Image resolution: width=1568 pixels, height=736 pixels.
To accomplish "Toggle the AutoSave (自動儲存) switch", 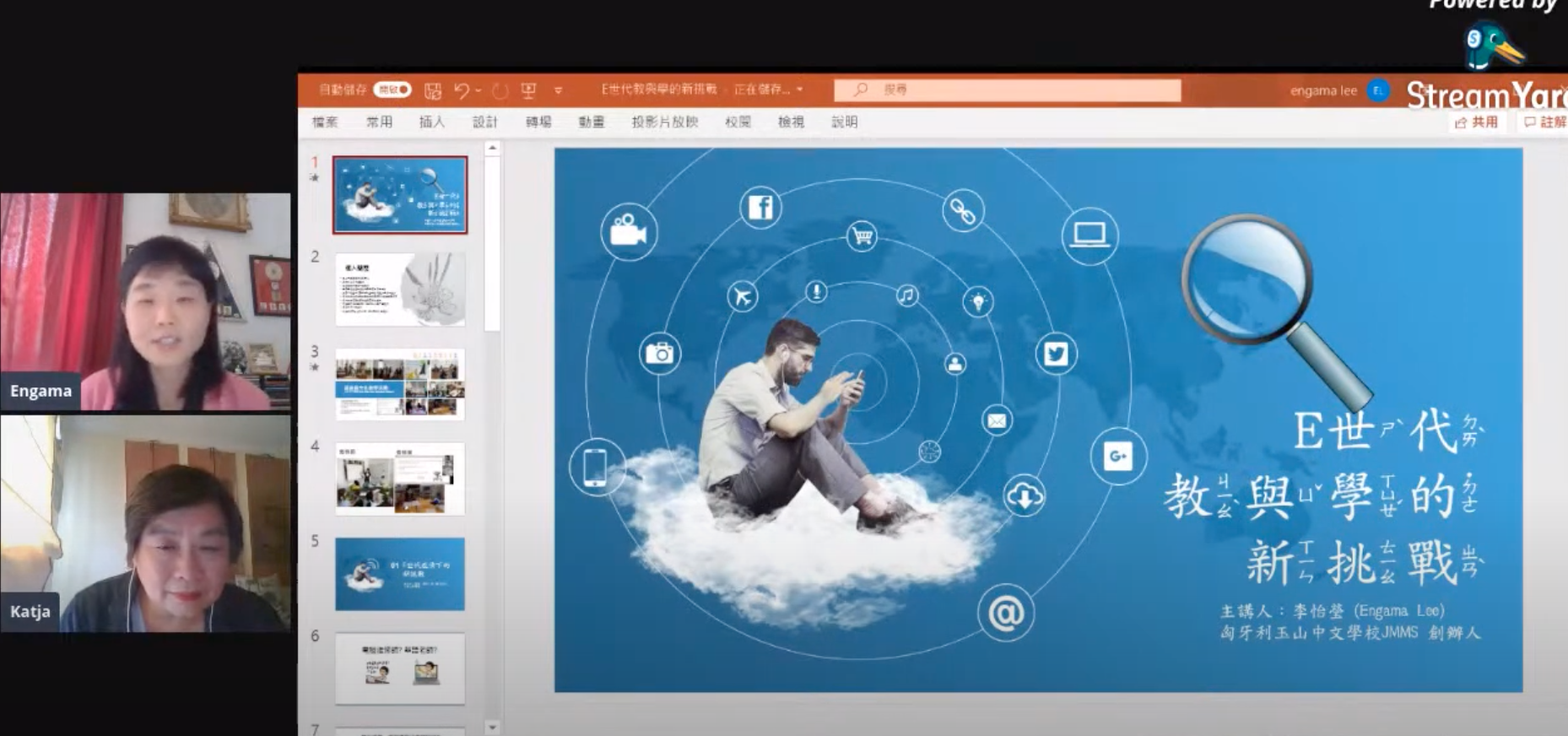I will 392,89.
